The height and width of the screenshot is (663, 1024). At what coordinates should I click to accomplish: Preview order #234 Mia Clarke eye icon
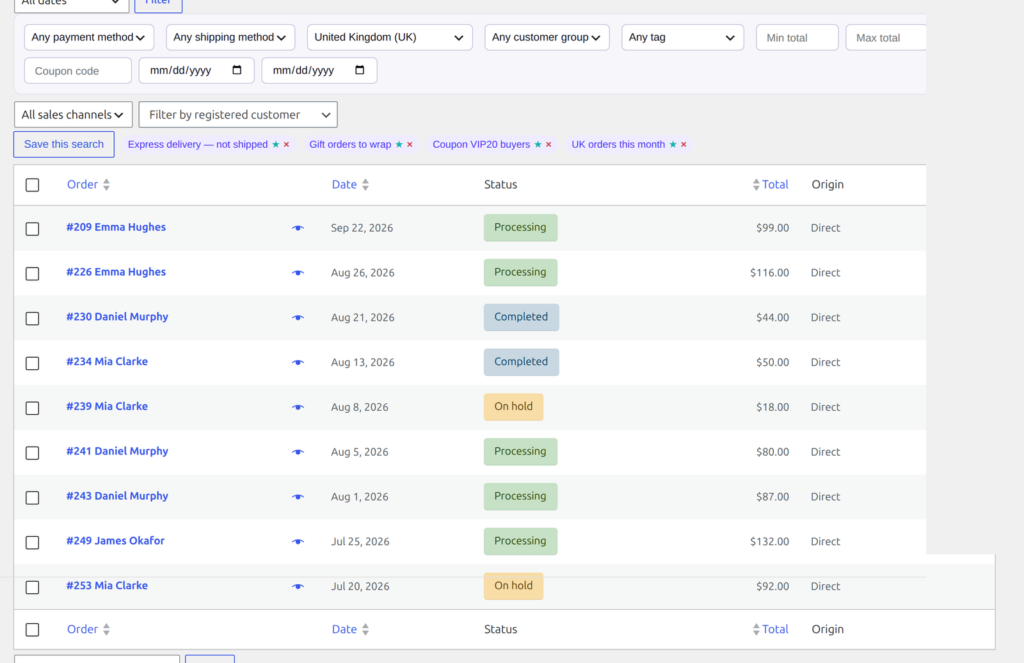[298, 362]
